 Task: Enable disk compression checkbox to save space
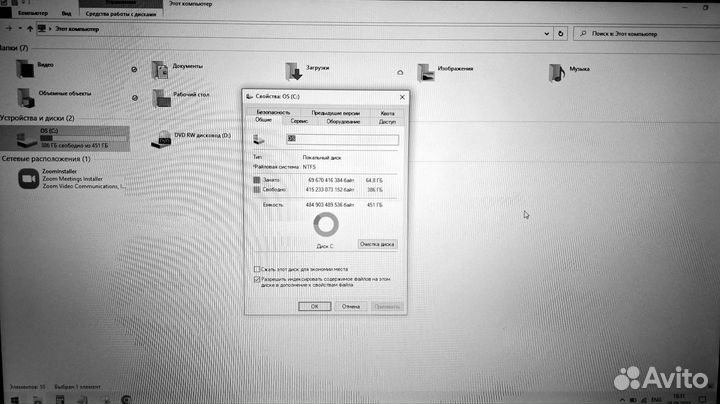click(257, 269)
